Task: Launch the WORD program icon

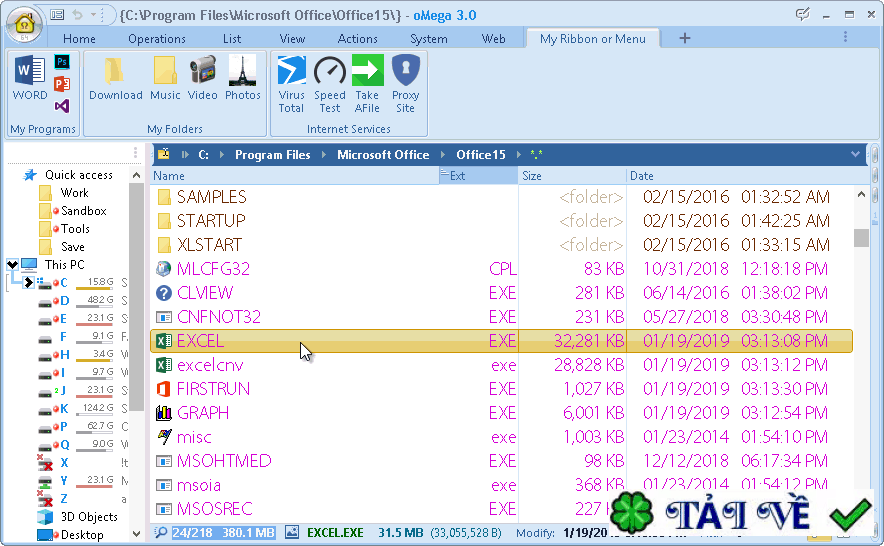Action: [x=30, y=79]
